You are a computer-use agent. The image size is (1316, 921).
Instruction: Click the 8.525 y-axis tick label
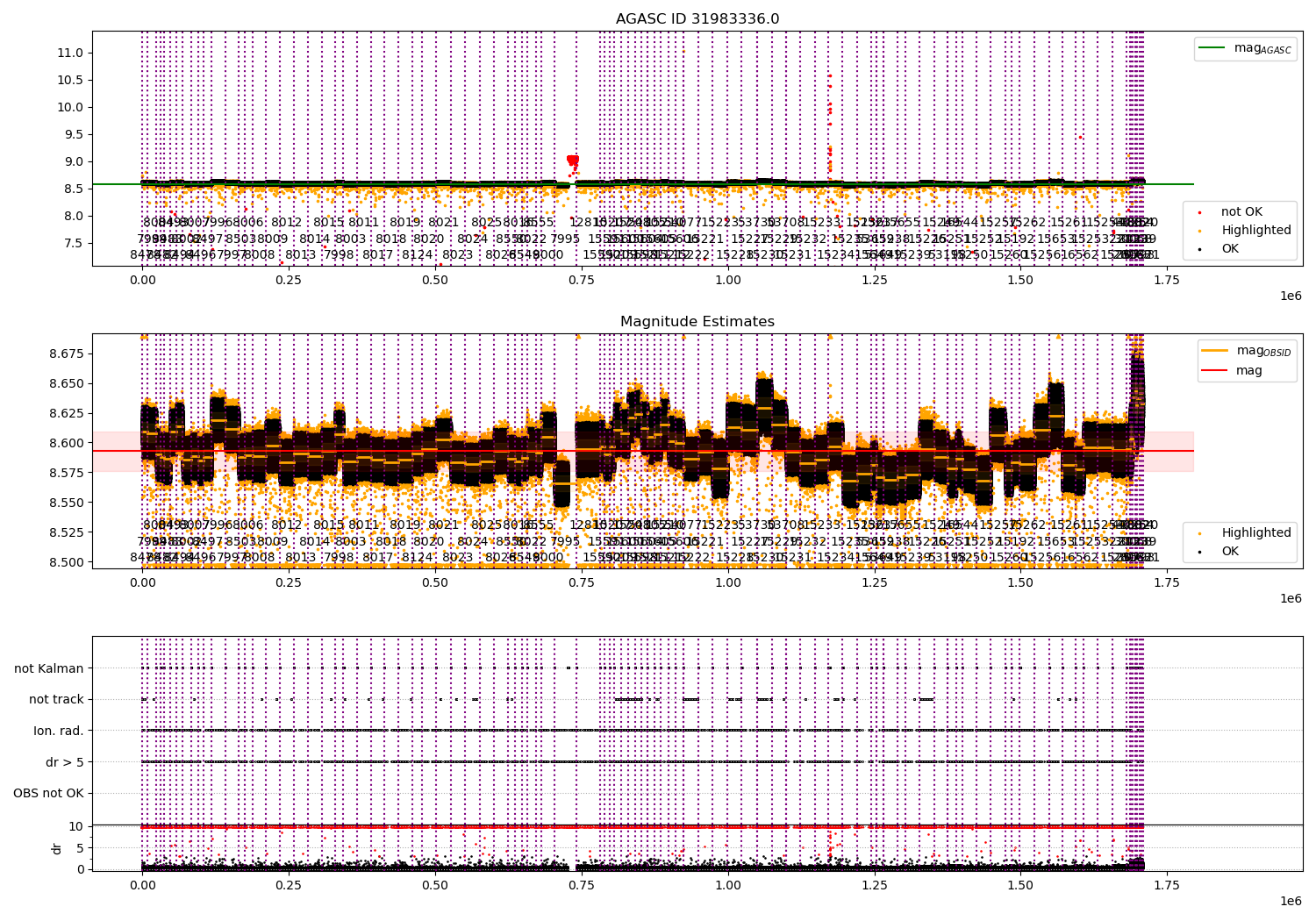(66, 532)
